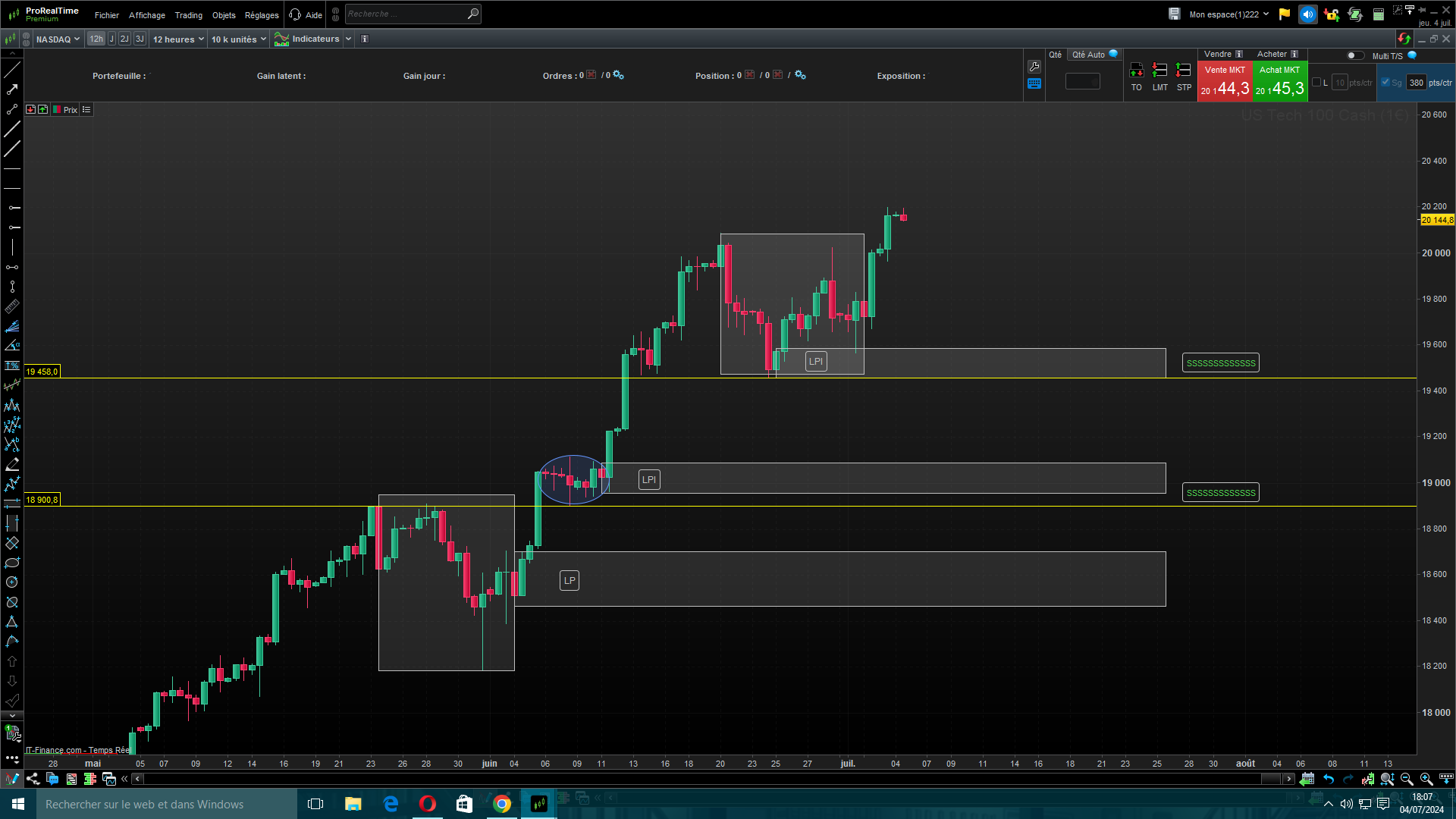Select the Fibonacci percent tool in sidebar
This screenshot has width=1456, height=819.
[12, 366]
